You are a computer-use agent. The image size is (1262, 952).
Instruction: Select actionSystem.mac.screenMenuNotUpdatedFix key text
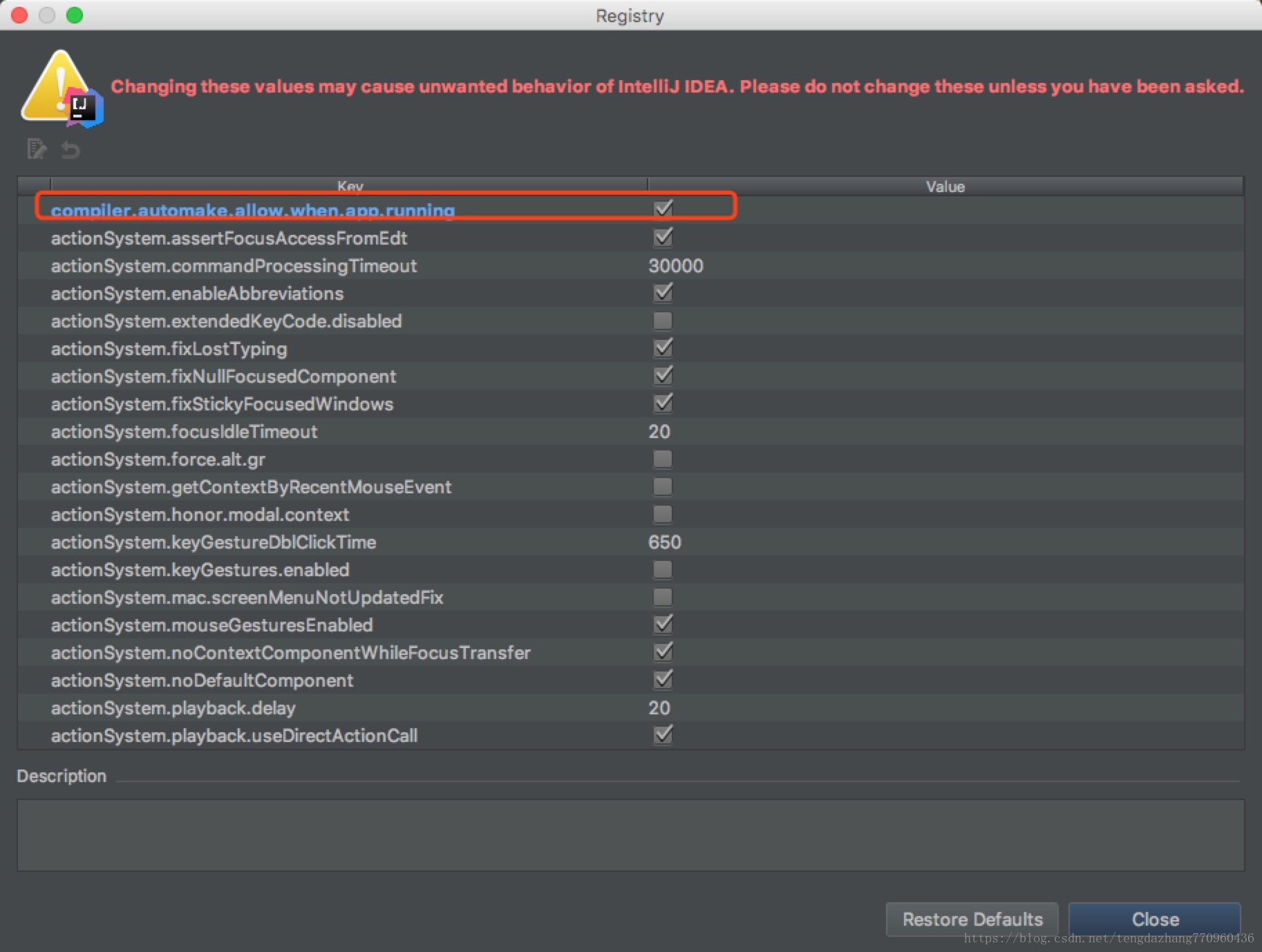(x=247, y=598)
